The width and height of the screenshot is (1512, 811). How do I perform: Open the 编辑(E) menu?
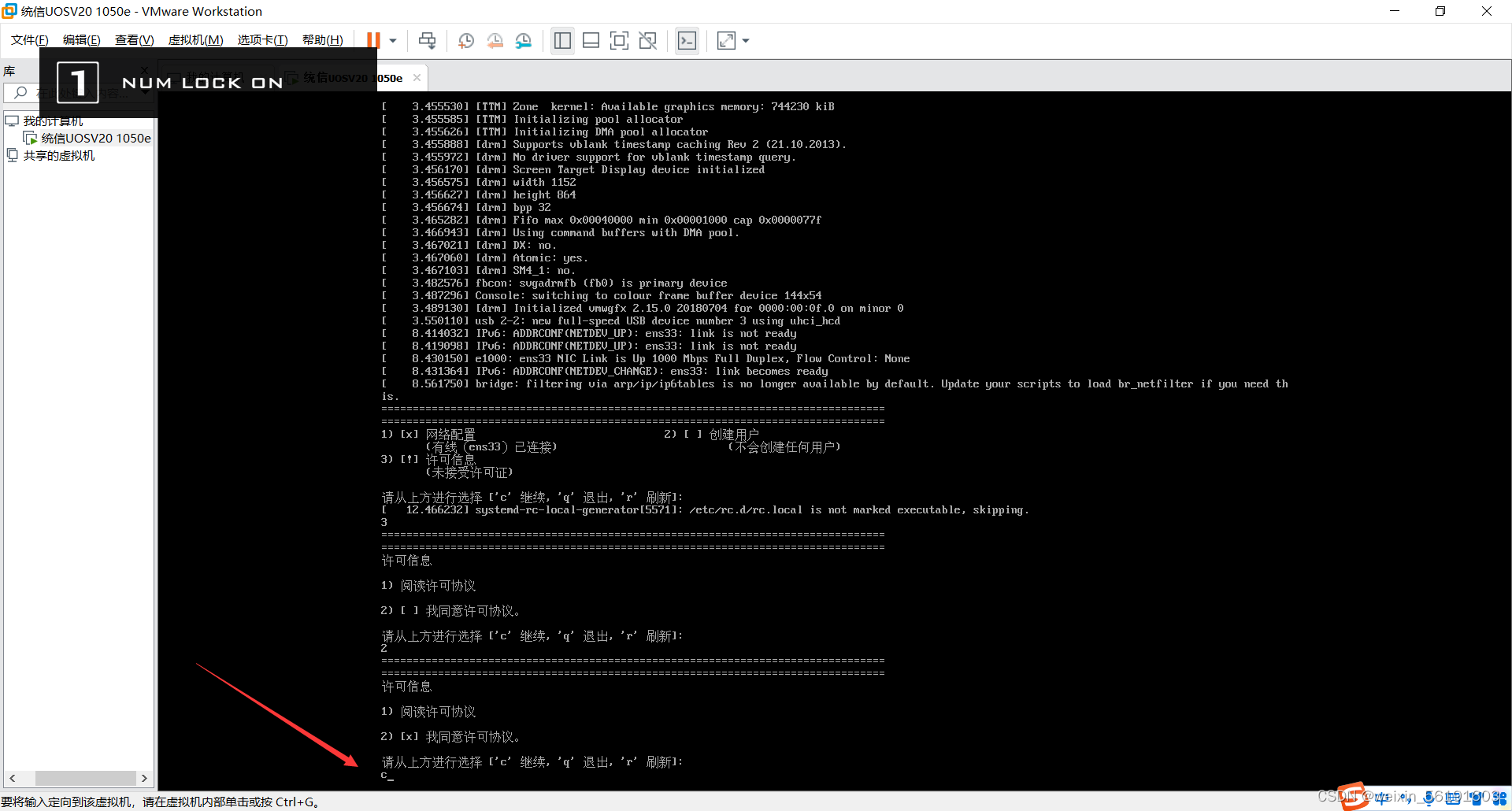pos(82,40)
